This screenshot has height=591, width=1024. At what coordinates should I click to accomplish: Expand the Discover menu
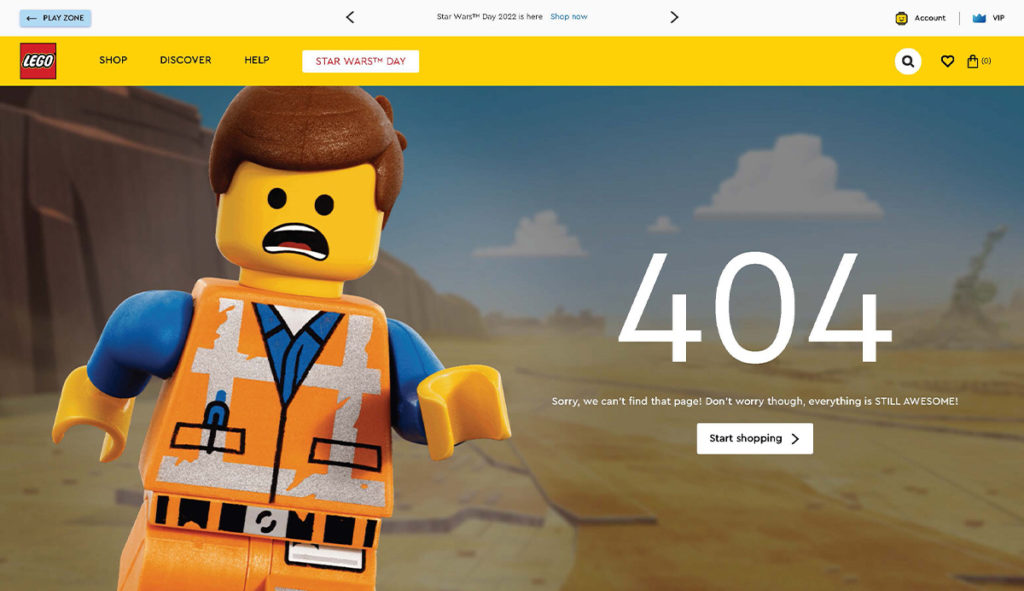coord(185,60)
